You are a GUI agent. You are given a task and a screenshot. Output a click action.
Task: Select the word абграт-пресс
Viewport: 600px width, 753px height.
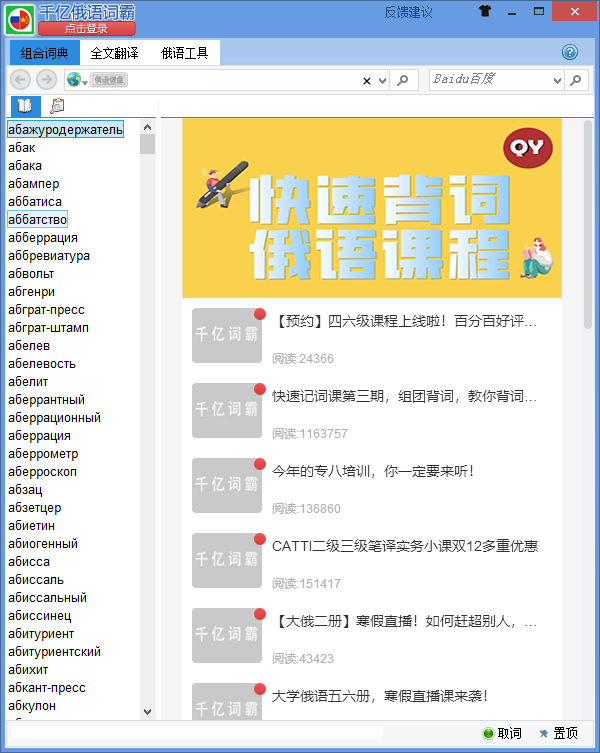(x=46, y=309)
